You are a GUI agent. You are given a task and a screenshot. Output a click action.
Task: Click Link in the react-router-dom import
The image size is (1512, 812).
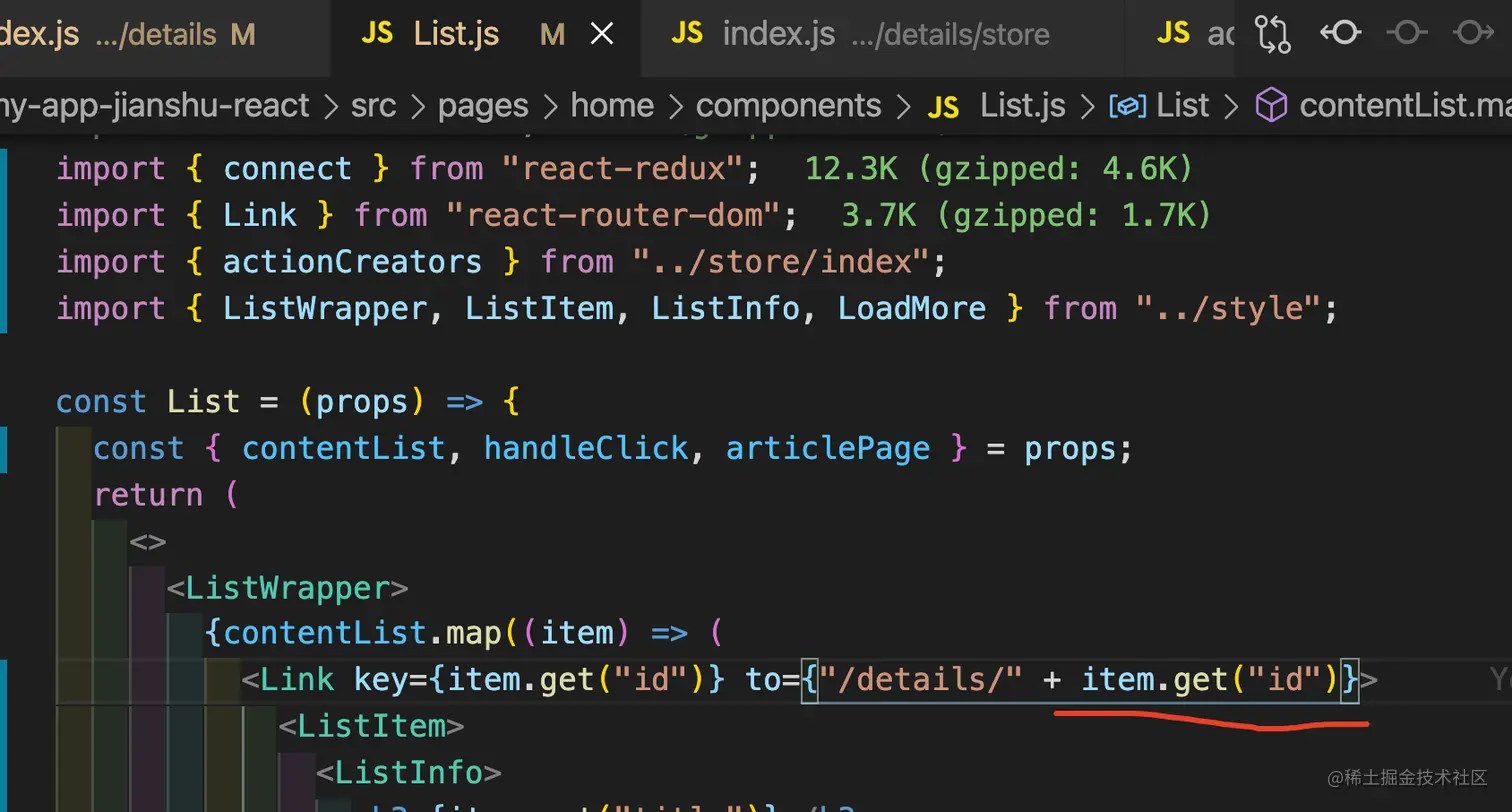tap(260, 215)
